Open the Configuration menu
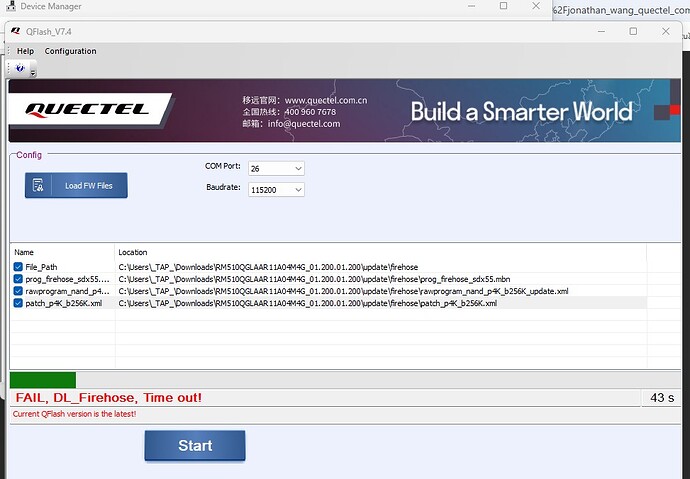 (70, 51)
